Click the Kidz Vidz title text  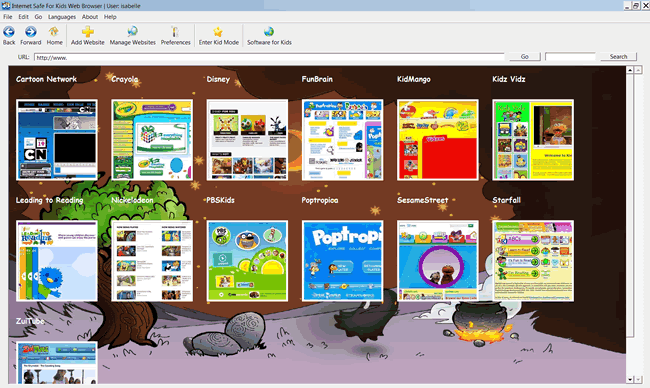[509, 79]
